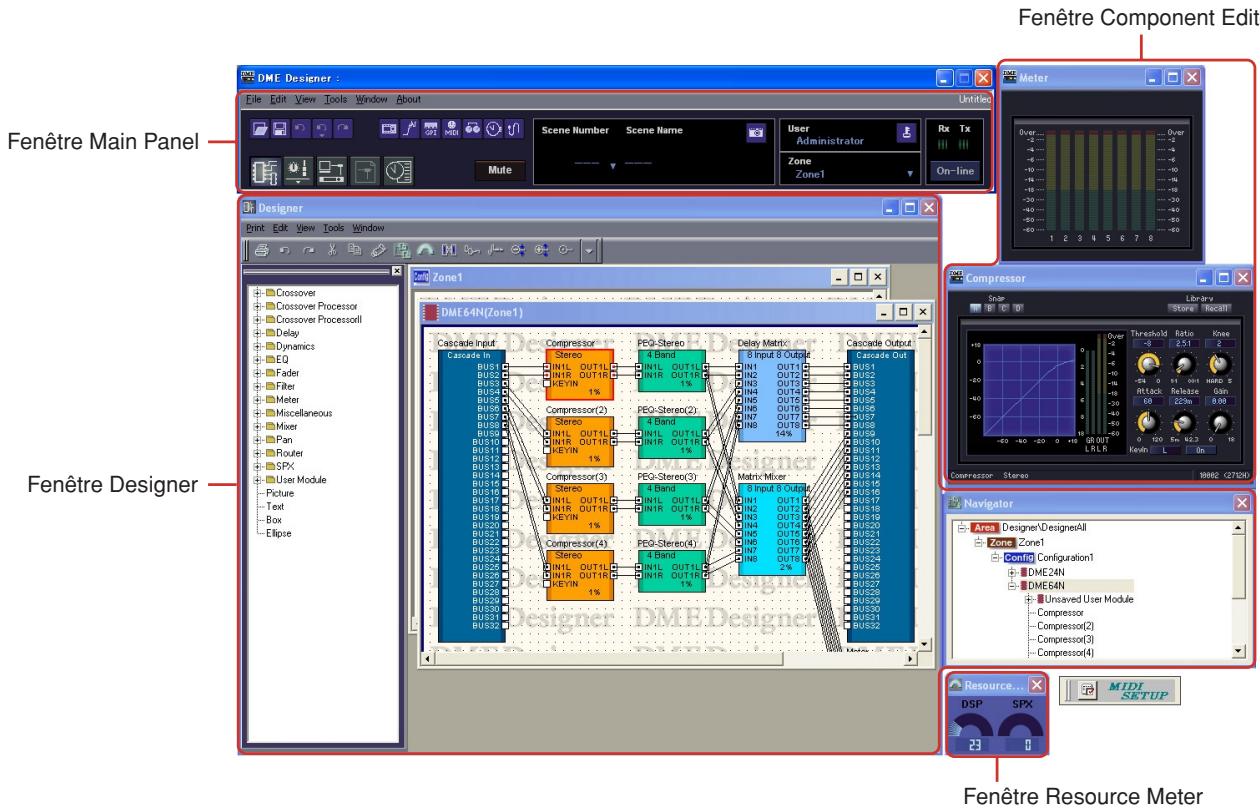Toggle the Compressor On button
The width and height of the screenshot is (1260, 812).
pyautogui.click(x=1200, y=450)
